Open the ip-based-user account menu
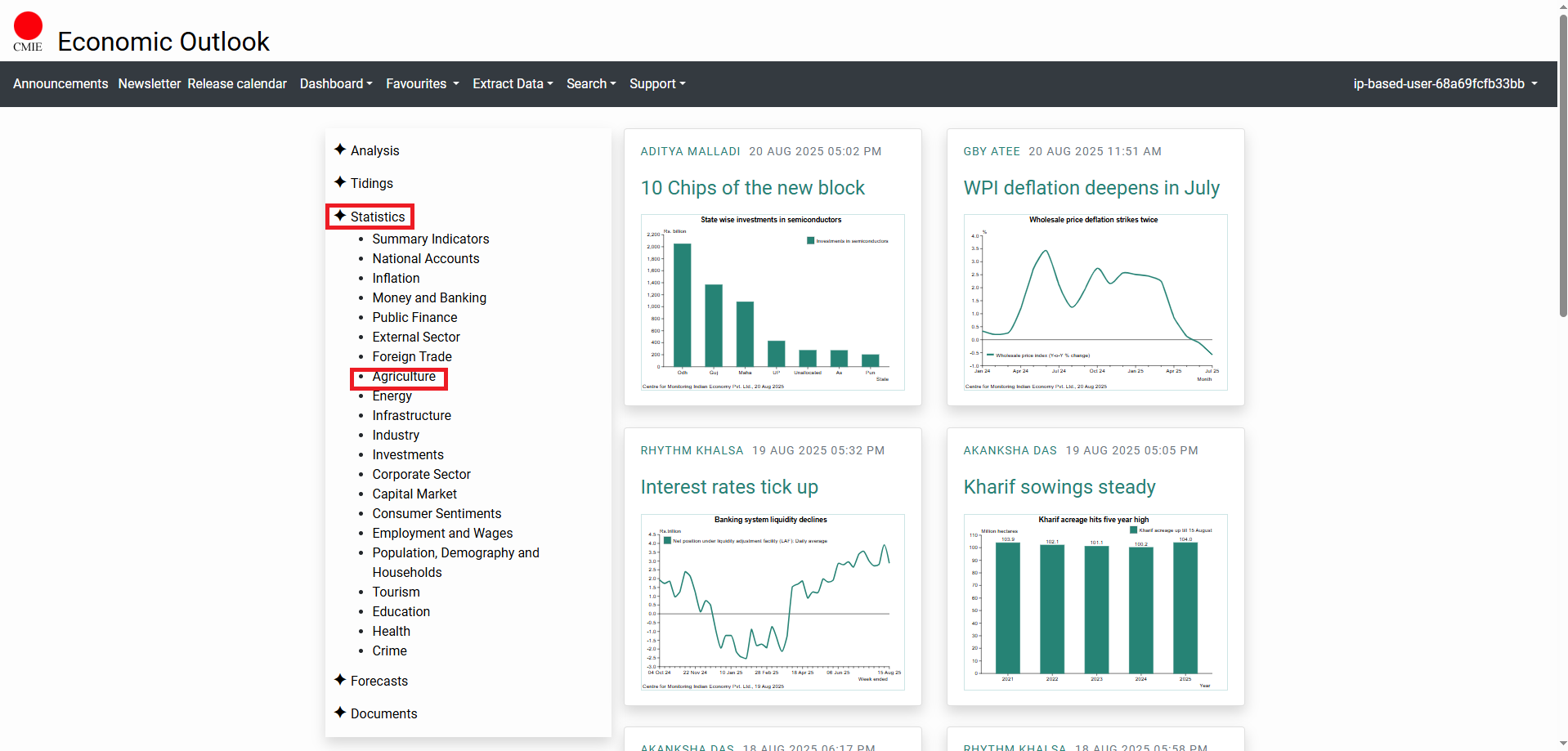Viewport: 1568px width, 751px height. 1445,84
